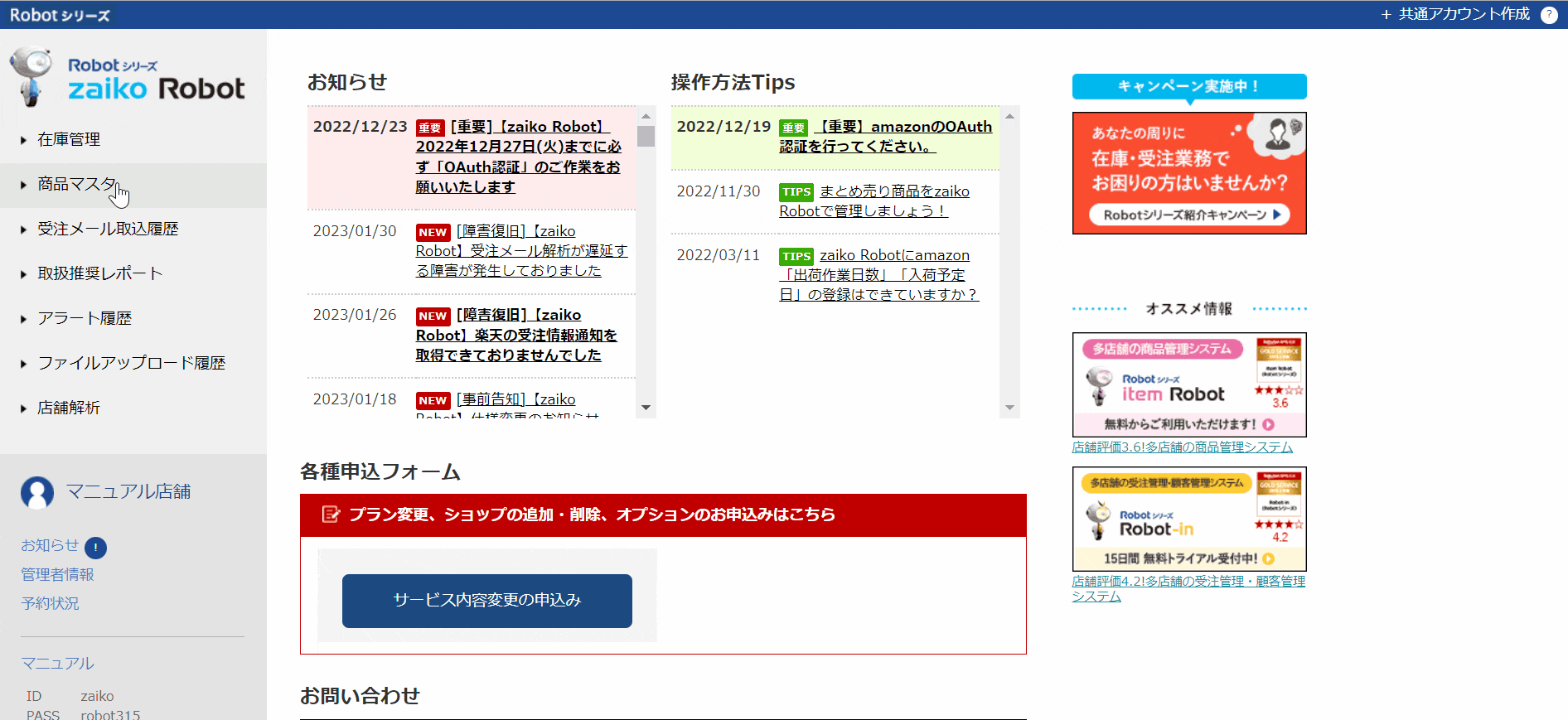Open the 2023/01/26 Rakuten order notice
The image size is (1568, 720).
click(x=516, y=336)
